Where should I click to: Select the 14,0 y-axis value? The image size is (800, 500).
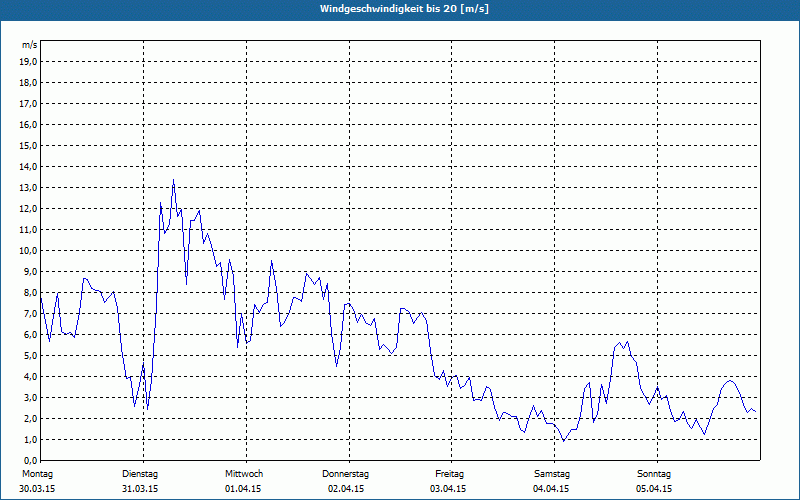pos(30,167)
